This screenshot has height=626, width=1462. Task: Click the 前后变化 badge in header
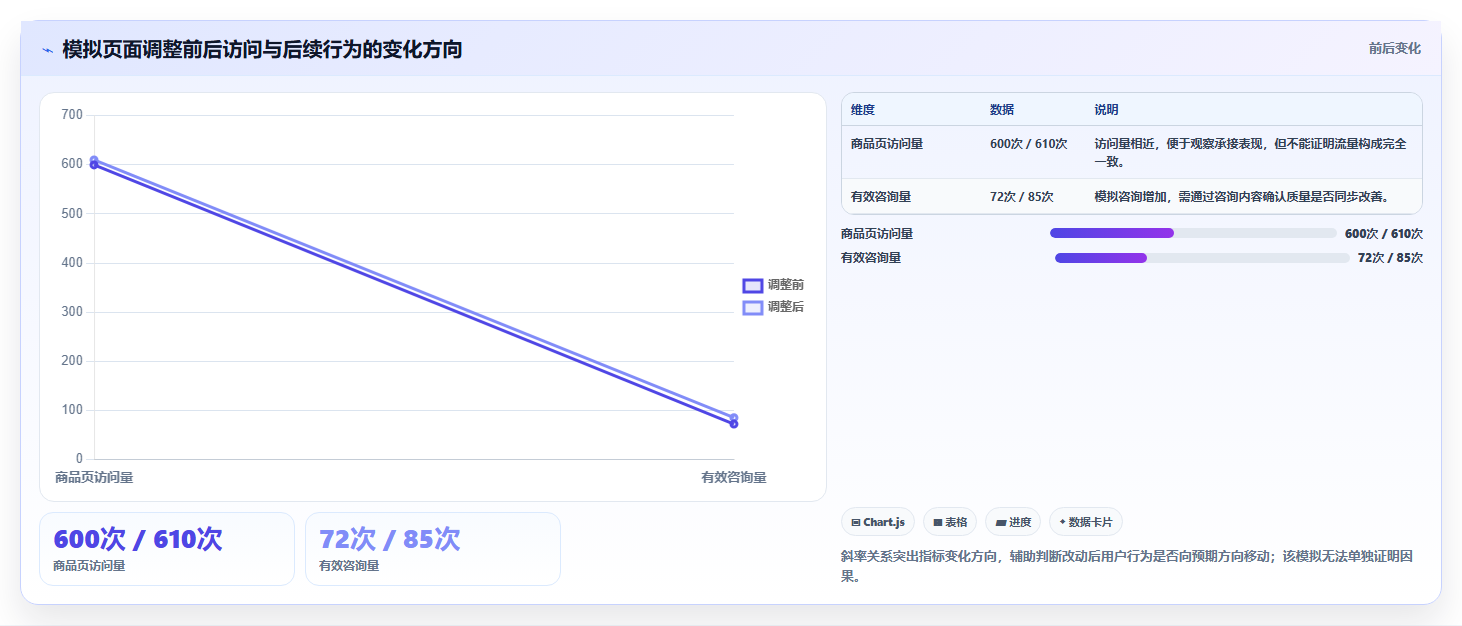pos(1394,49)
